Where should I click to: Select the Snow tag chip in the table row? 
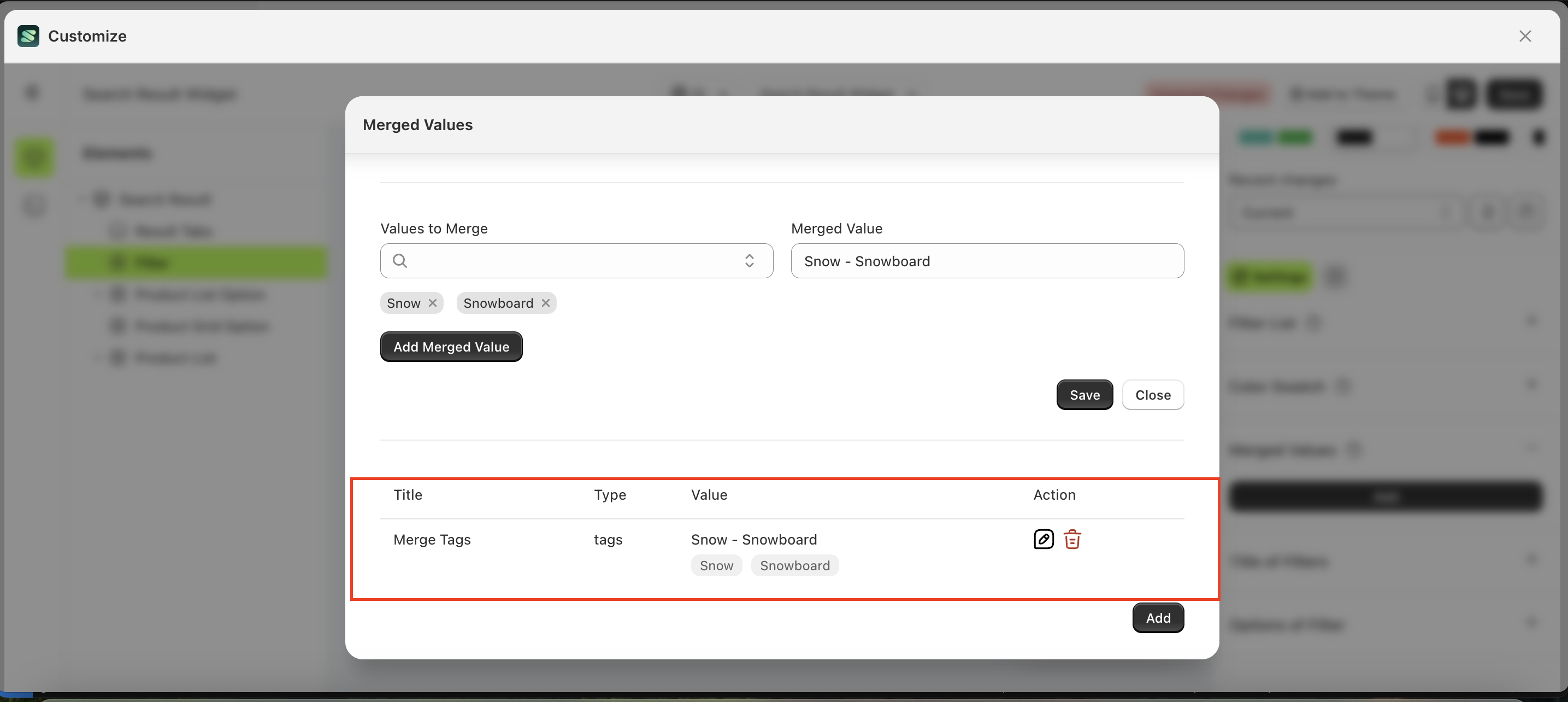tap(716, 565)
